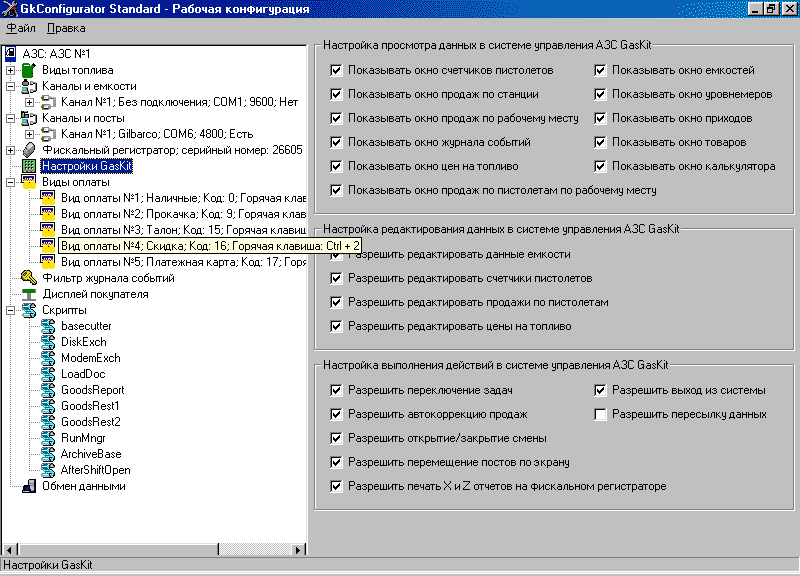This screenshot has height=576, width=800.
Task: Uncheck Разрешить перемещение постов по экрану
Action: coord(336,462)
